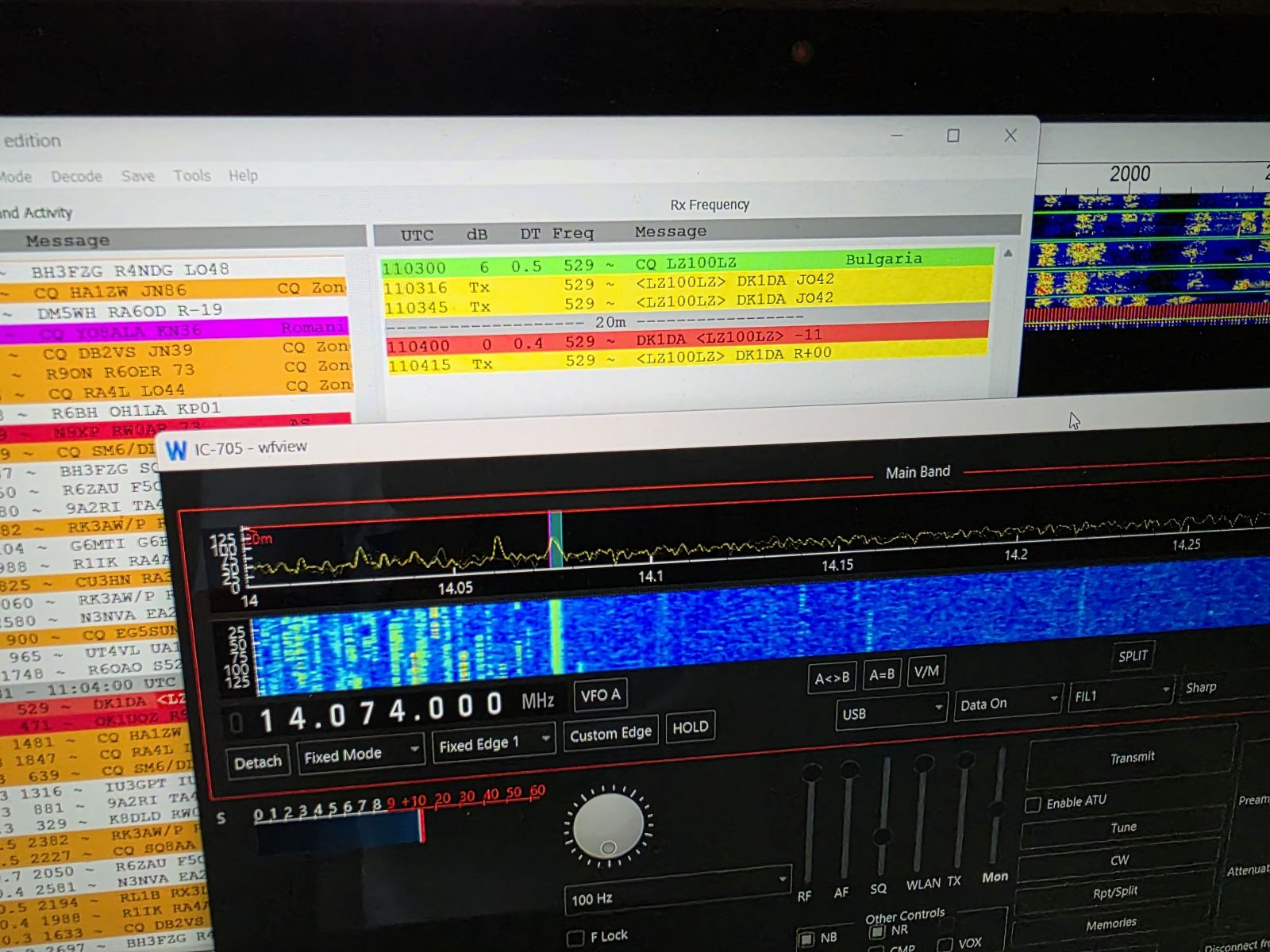1270x952 pixels.
Task: Select the DM5WH RA6OD R-19 row
Action: (x=175, y=310)
